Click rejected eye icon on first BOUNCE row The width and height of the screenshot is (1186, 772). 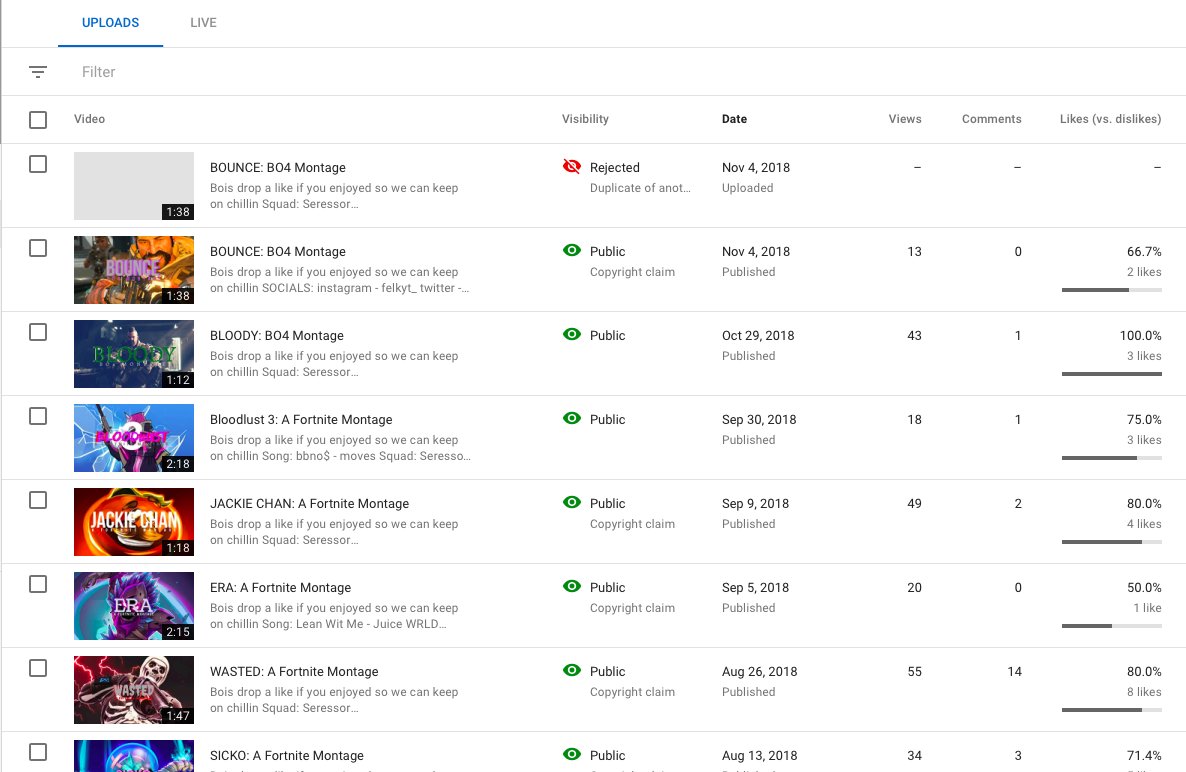(572, 166)
